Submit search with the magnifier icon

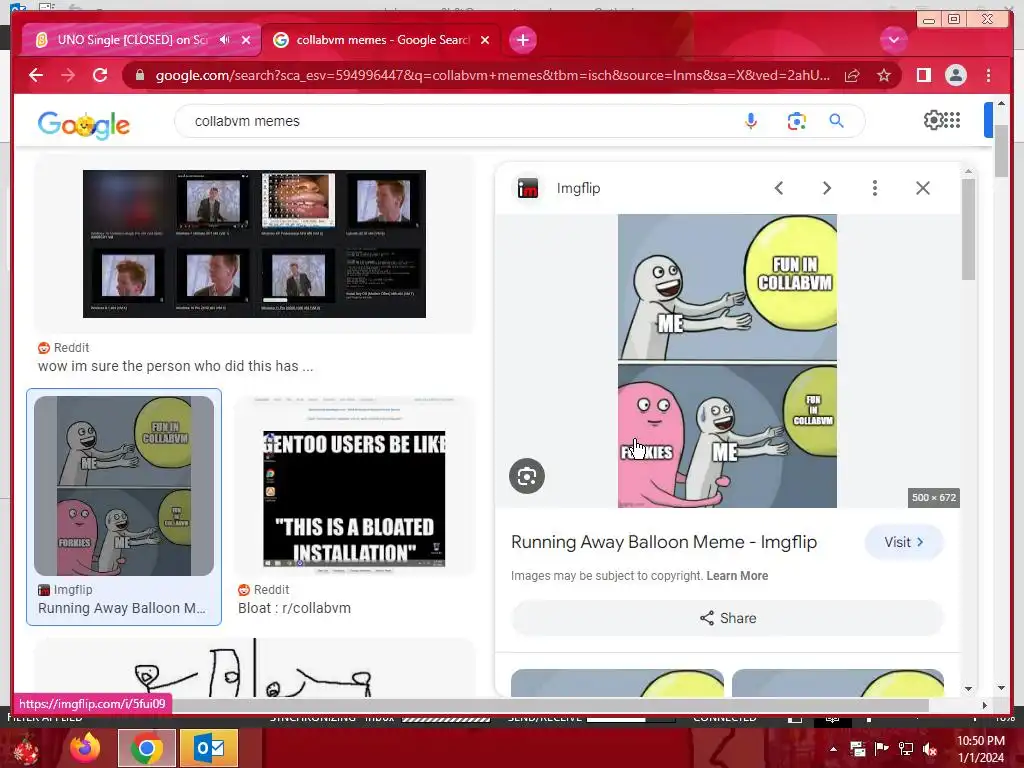[837, 121]
